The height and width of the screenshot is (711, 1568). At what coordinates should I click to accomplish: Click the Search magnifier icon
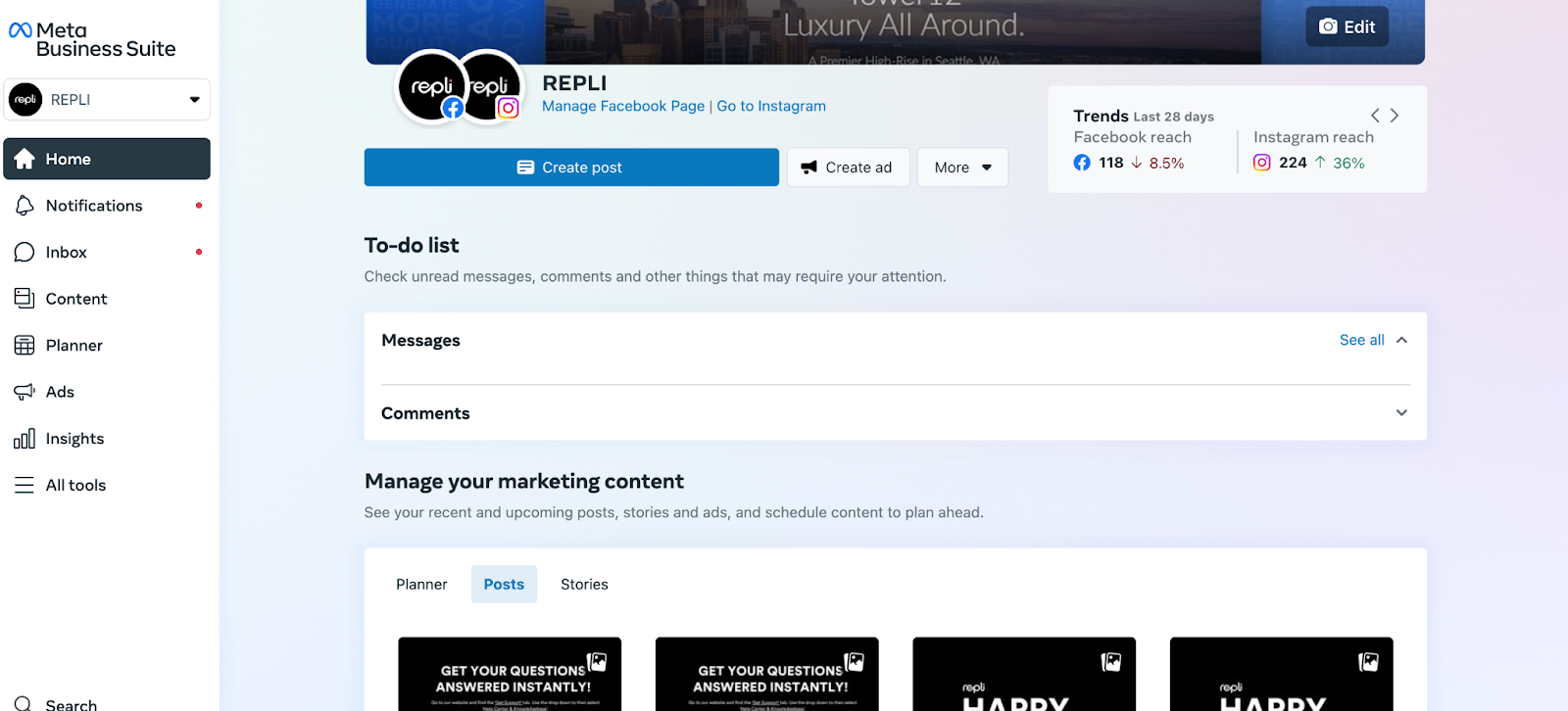coord(23,703)
